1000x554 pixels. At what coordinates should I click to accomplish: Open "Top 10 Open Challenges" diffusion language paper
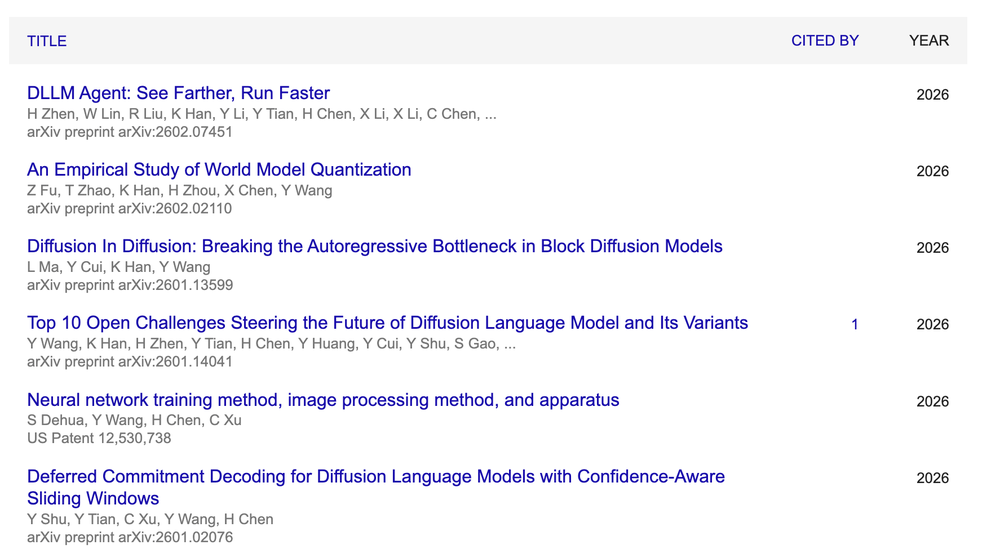pyautogui.click(x=387, y=323)
